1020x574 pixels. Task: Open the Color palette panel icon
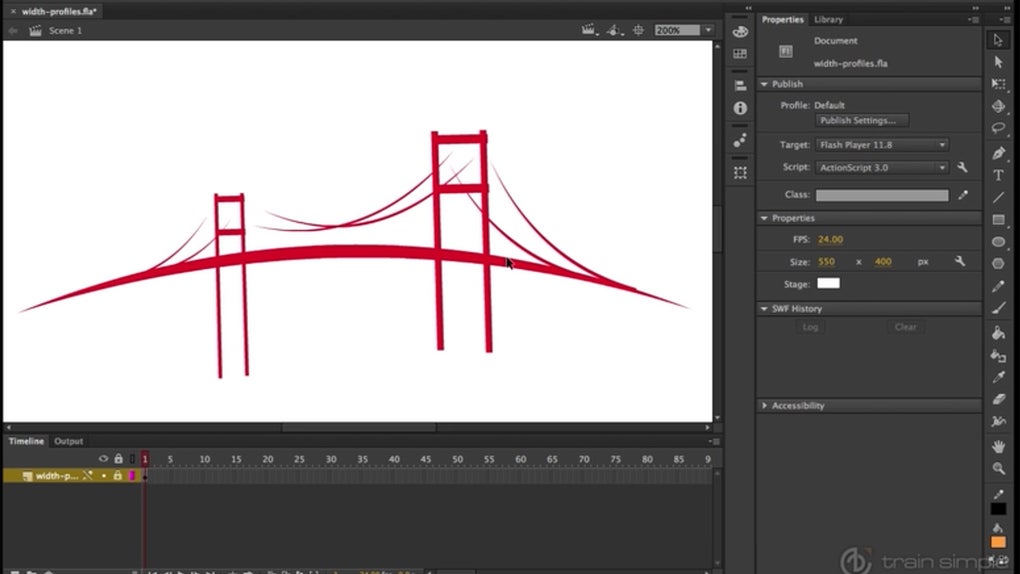pyautogui.click(x=740, y=31)
